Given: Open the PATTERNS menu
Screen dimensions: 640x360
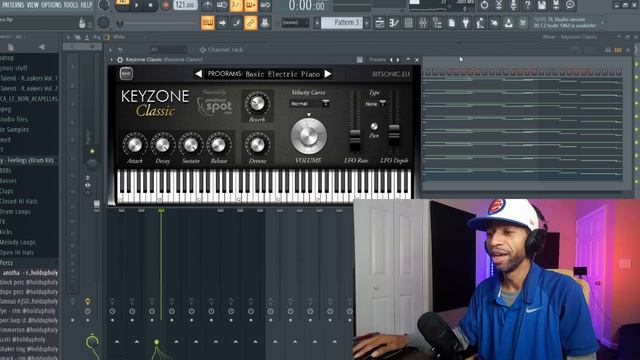Looking at the screenshot, I should (12, 5).
